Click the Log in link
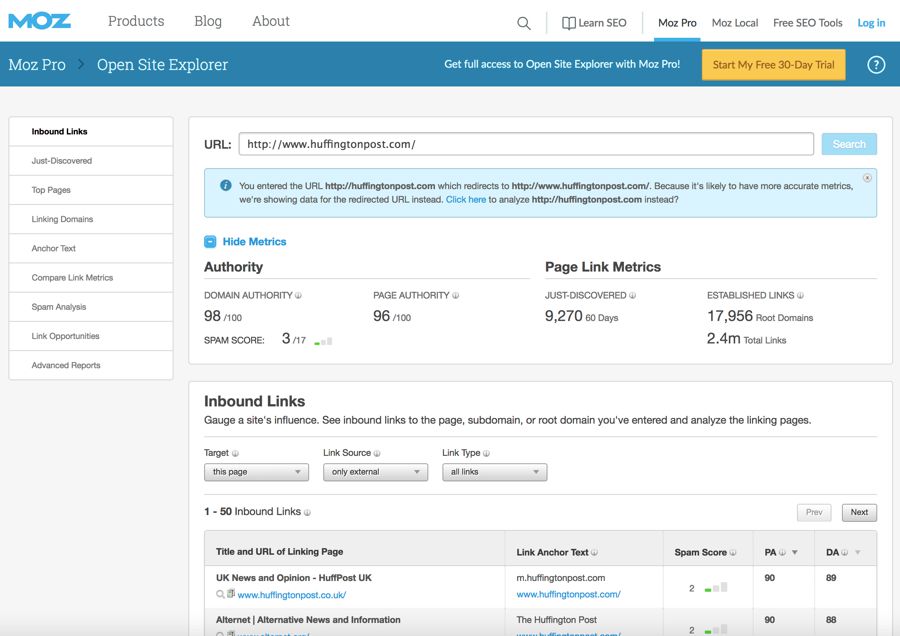The width and height of the screenshot is (900, 636). [871, 23]
